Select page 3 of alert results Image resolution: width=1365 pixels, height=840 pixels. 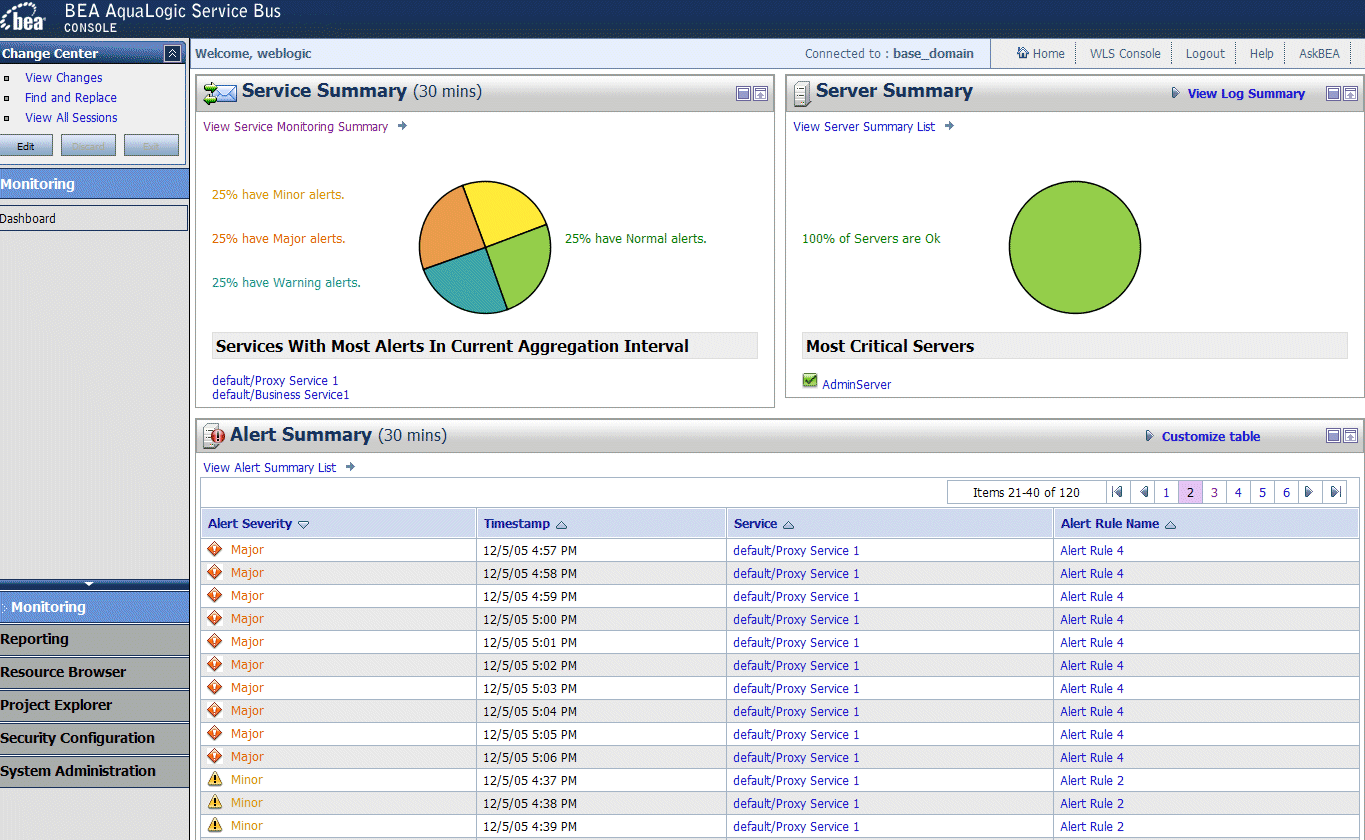coord(1214,492)
